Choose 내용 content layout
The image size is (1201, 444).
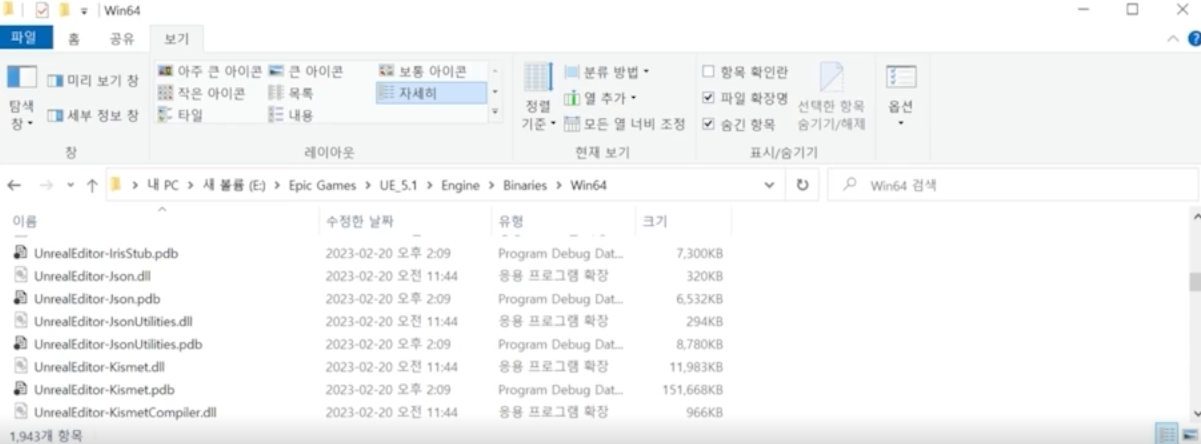coord(291,115)
